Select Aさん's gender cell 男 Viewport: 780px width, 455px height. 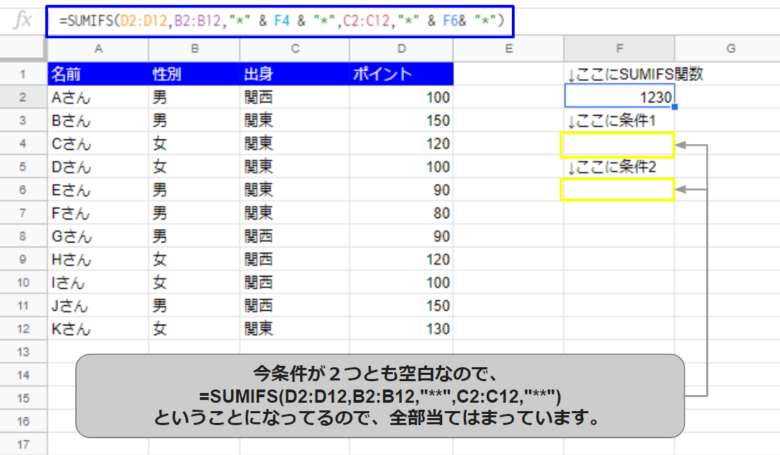pos(194,97)
